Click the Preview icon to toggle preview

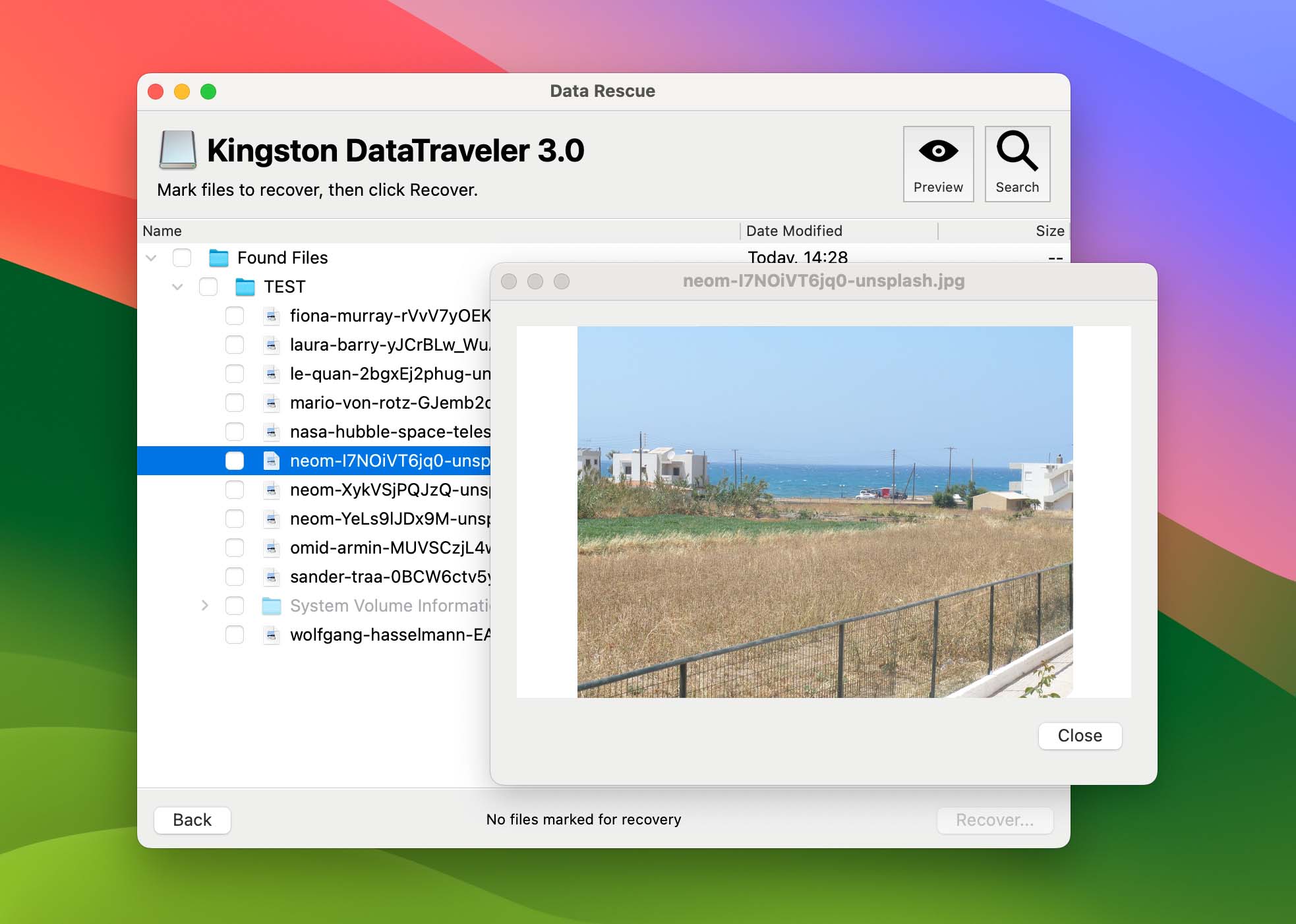tap(937, 162)
